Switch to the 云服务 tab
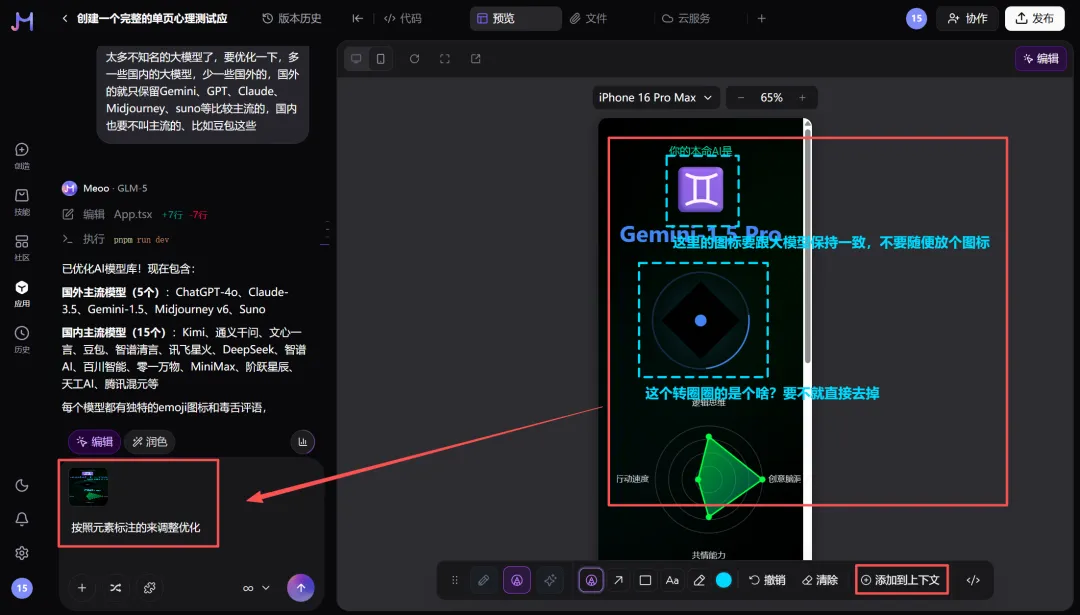 [x=686, y=19]
